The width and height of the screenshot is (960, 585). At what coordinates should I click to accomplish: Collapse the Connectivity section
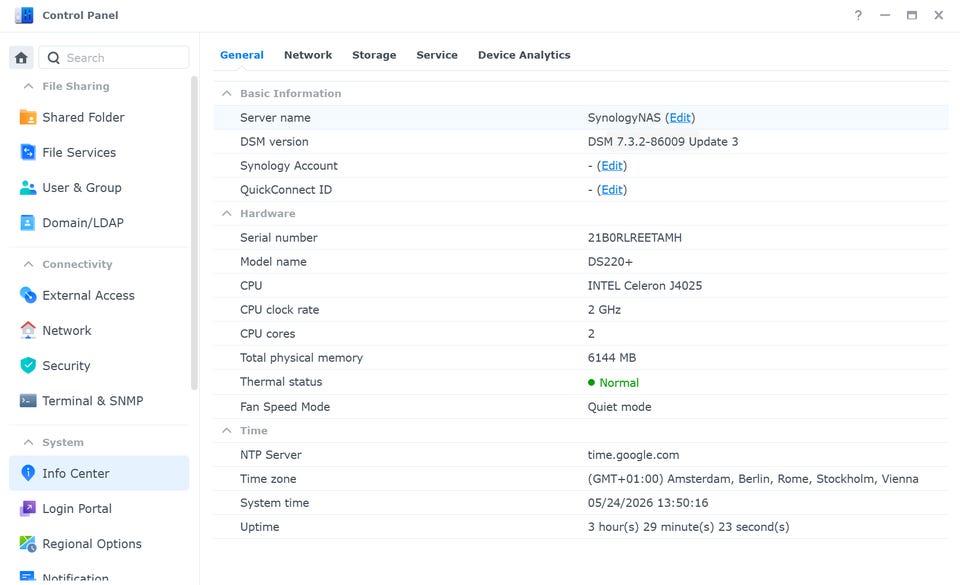pyautogui.click(x=28, y=264)
